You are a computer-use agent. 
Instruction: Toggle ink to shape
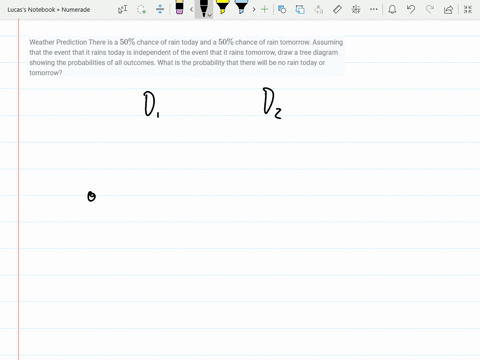click(300, 9)
